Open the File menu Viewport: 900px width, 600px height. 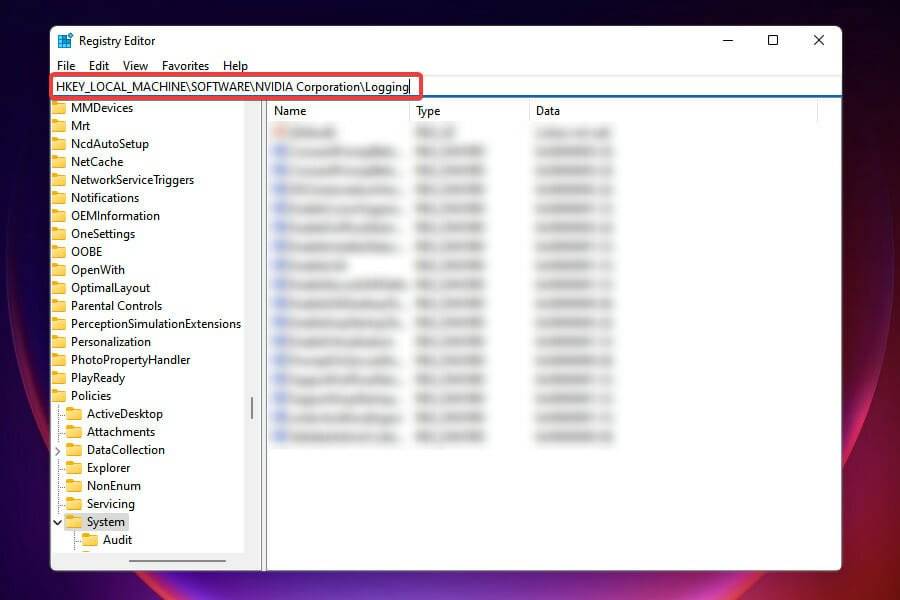pyautogui.click(x=65, y=65)
